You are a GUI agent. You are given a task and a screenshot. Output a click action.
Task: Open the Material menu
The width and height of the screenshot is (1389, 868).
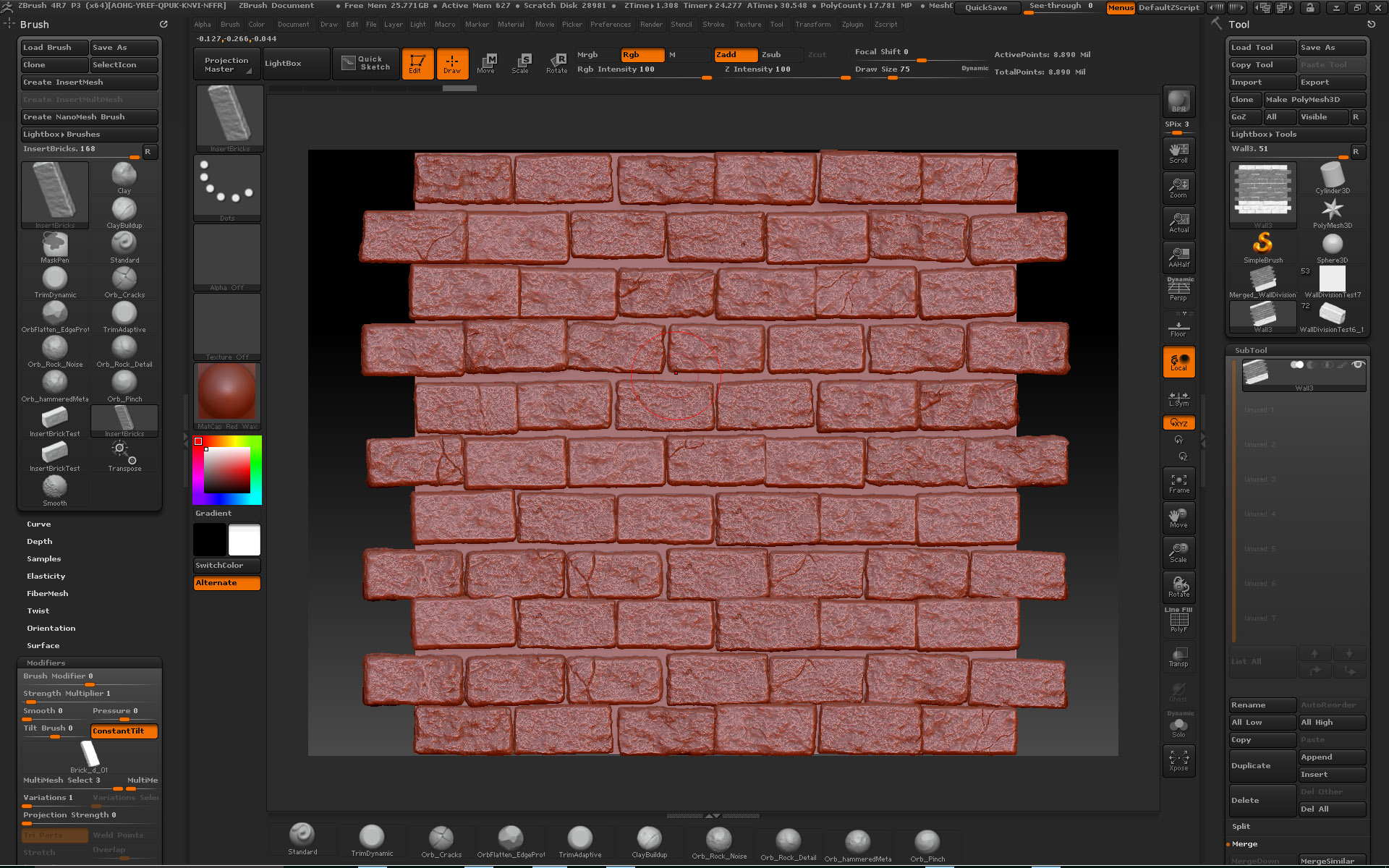(x=511, y=25)
